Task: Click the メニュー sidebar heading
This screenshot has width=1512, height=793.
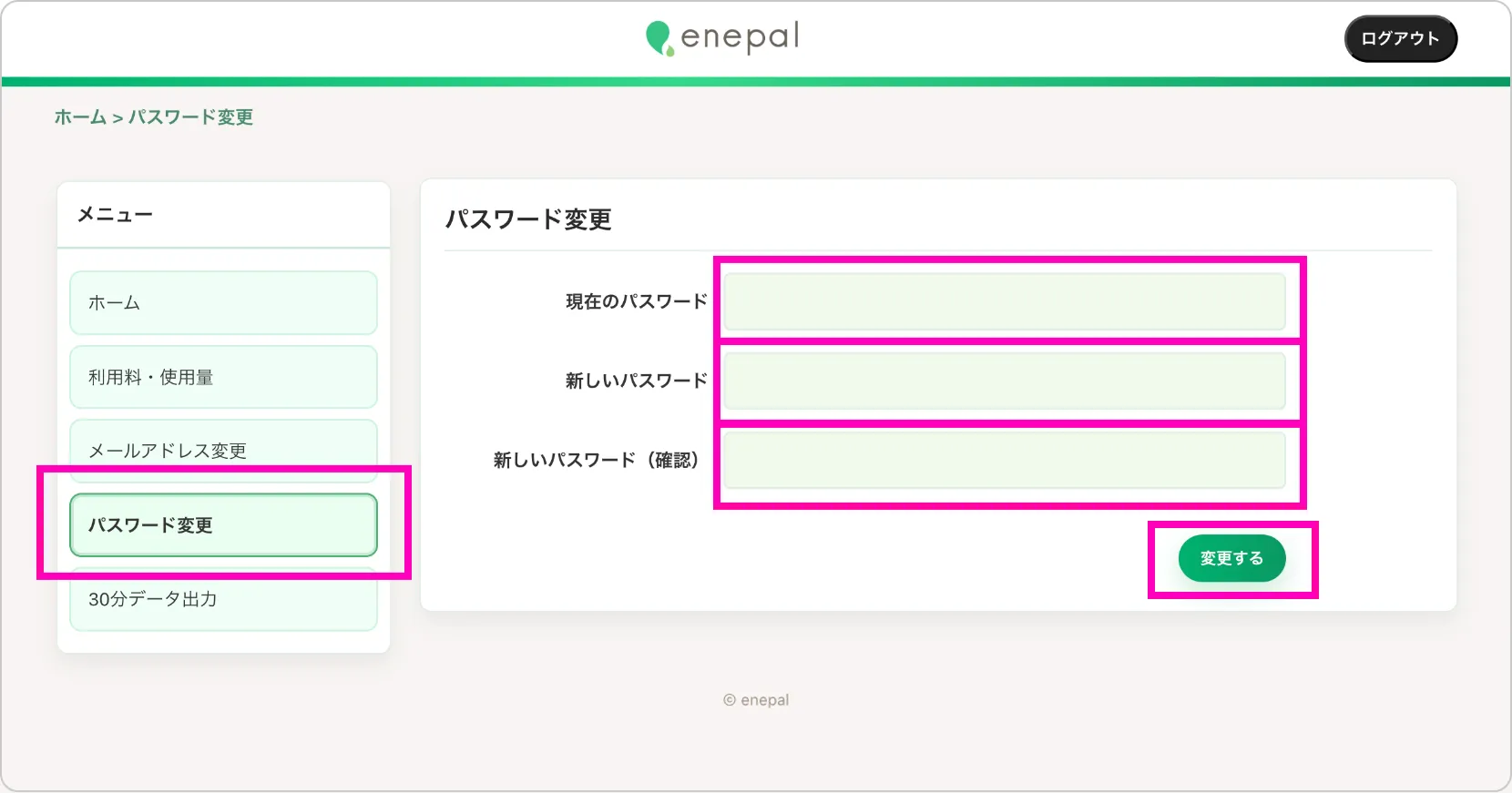Action: (115, 215)
